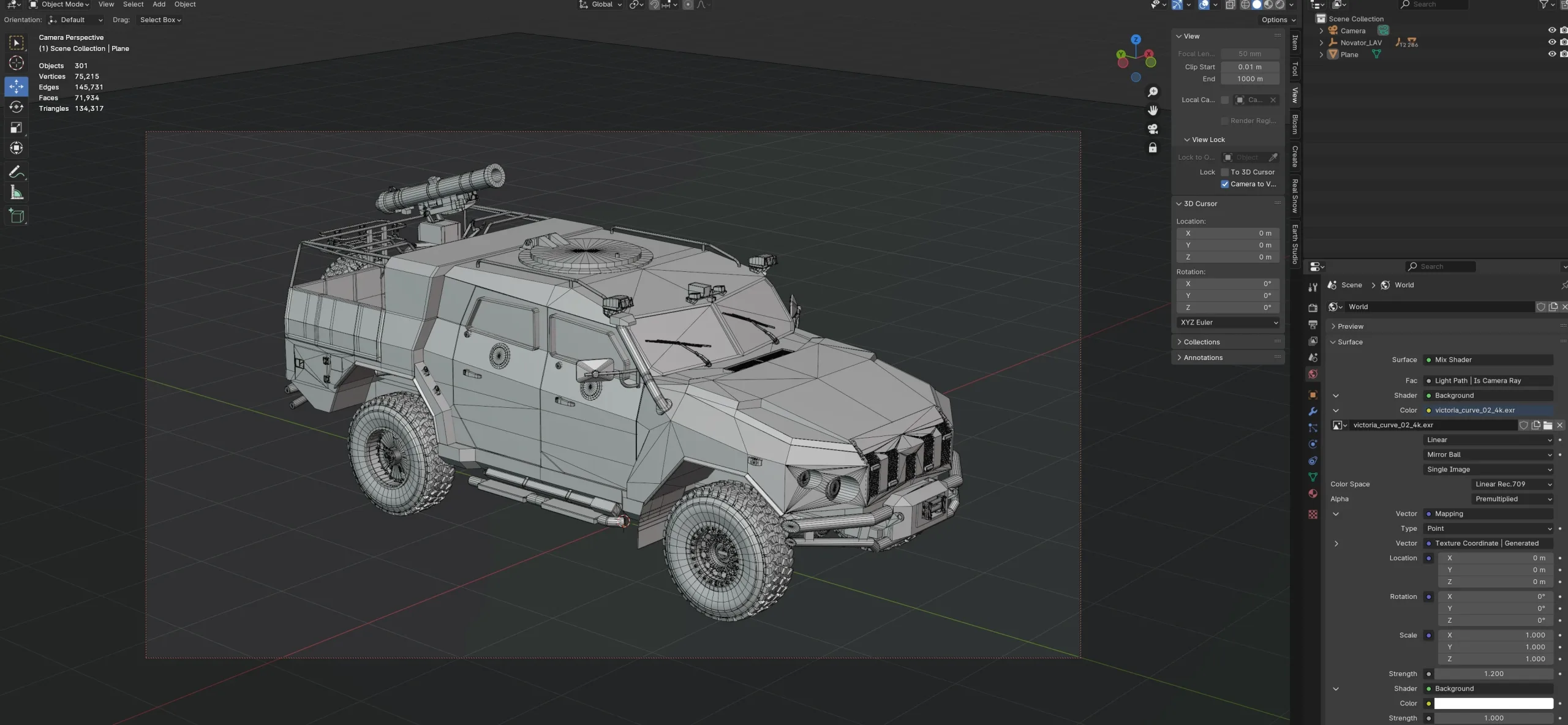Click the Options button in the viewport header

coord(1279,20)
